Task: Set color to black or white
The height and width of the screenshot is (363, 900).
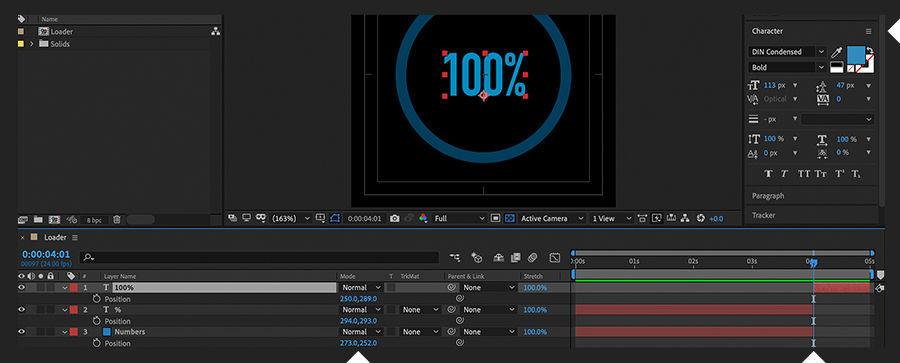Action: (x=837, y=67)
